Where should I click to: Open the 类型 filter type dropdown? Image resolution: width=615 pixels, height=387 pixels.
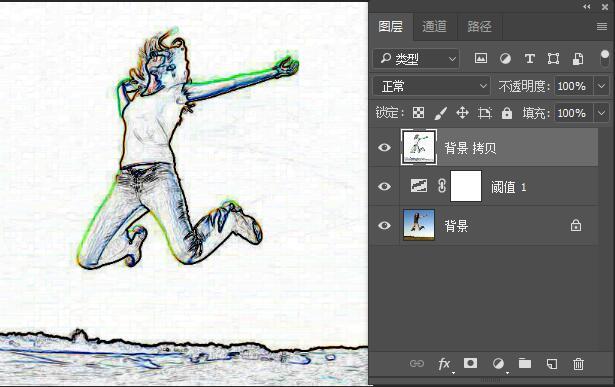pos(416,59)
